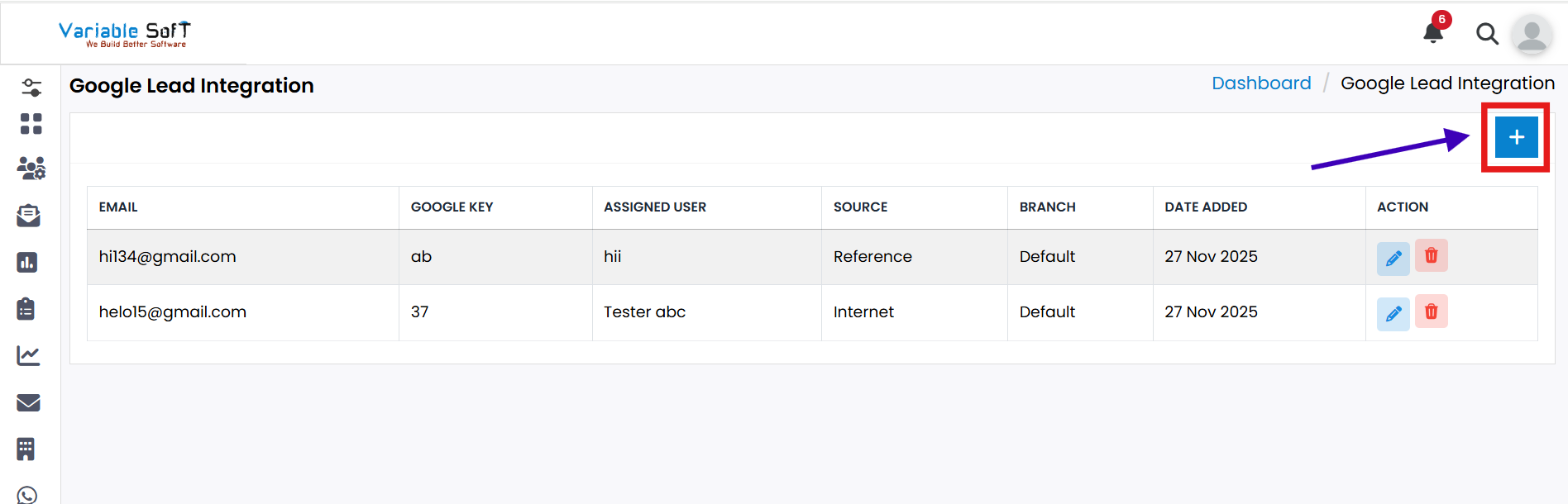1568x504 pixels.
Task: Edit the helo15@gmail.com integration
Action: (x=1393, y=314)
